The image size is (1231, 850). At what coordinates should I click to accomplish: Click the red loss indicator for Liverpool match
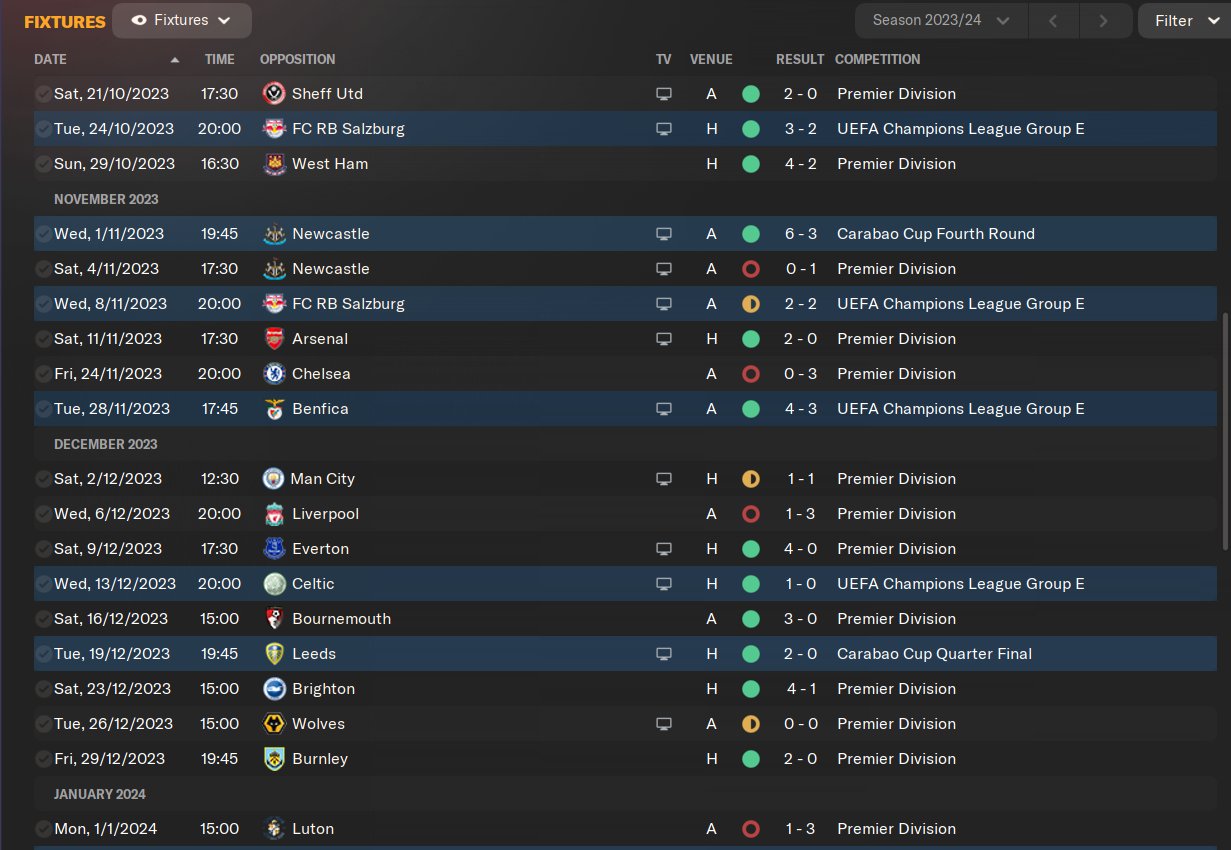click(x=751, y=514)
